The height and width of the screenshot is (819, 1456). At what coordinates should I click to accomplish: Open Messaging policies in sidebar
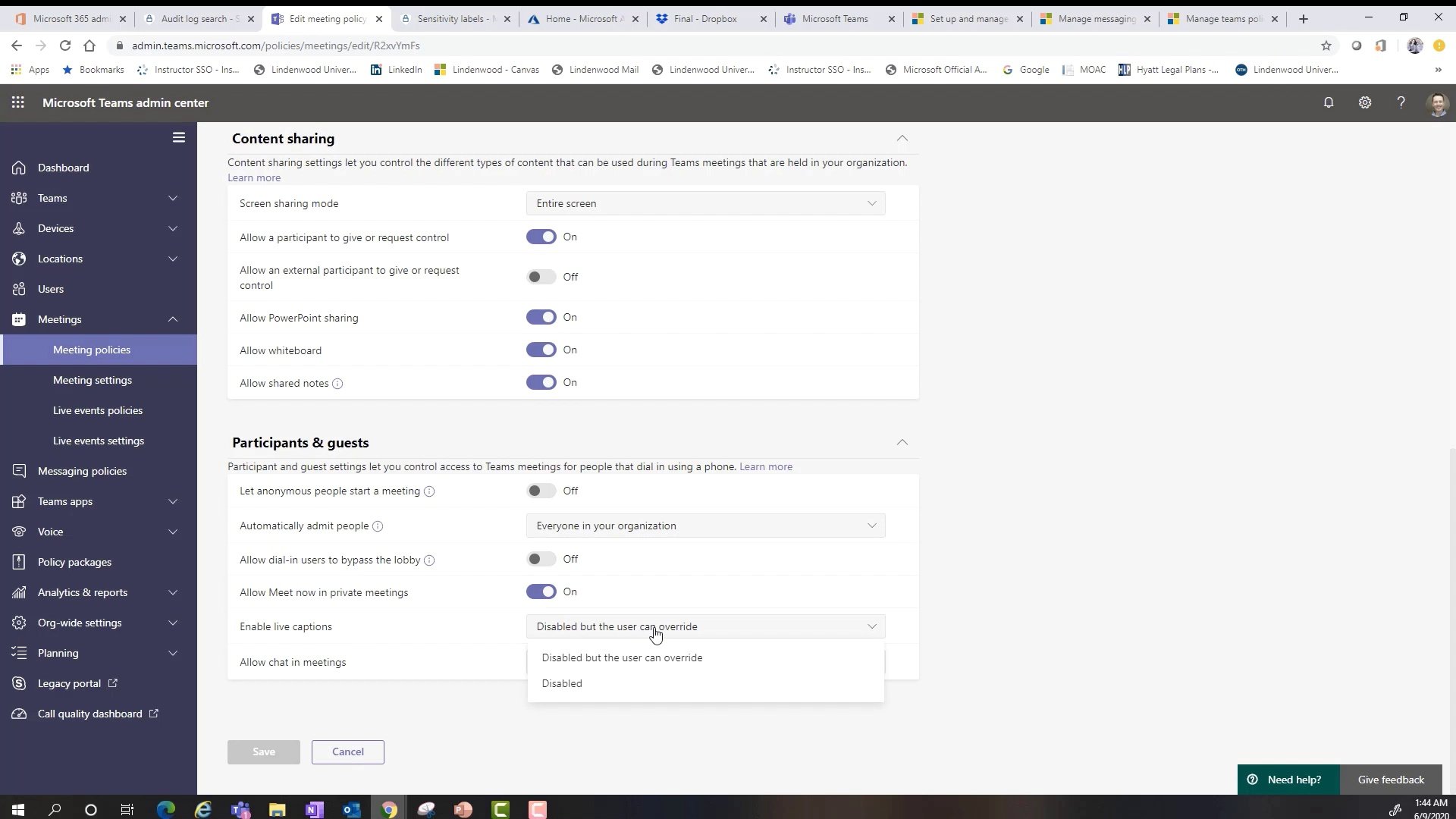tap(82, 470)
